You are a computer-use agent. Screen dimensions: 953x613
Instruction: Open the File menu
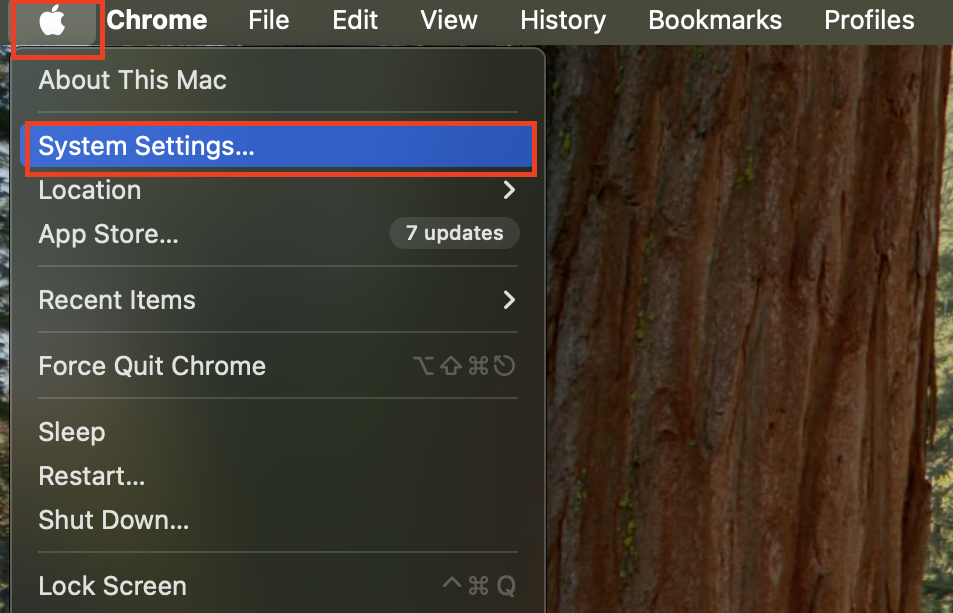[x=268, y=20]
